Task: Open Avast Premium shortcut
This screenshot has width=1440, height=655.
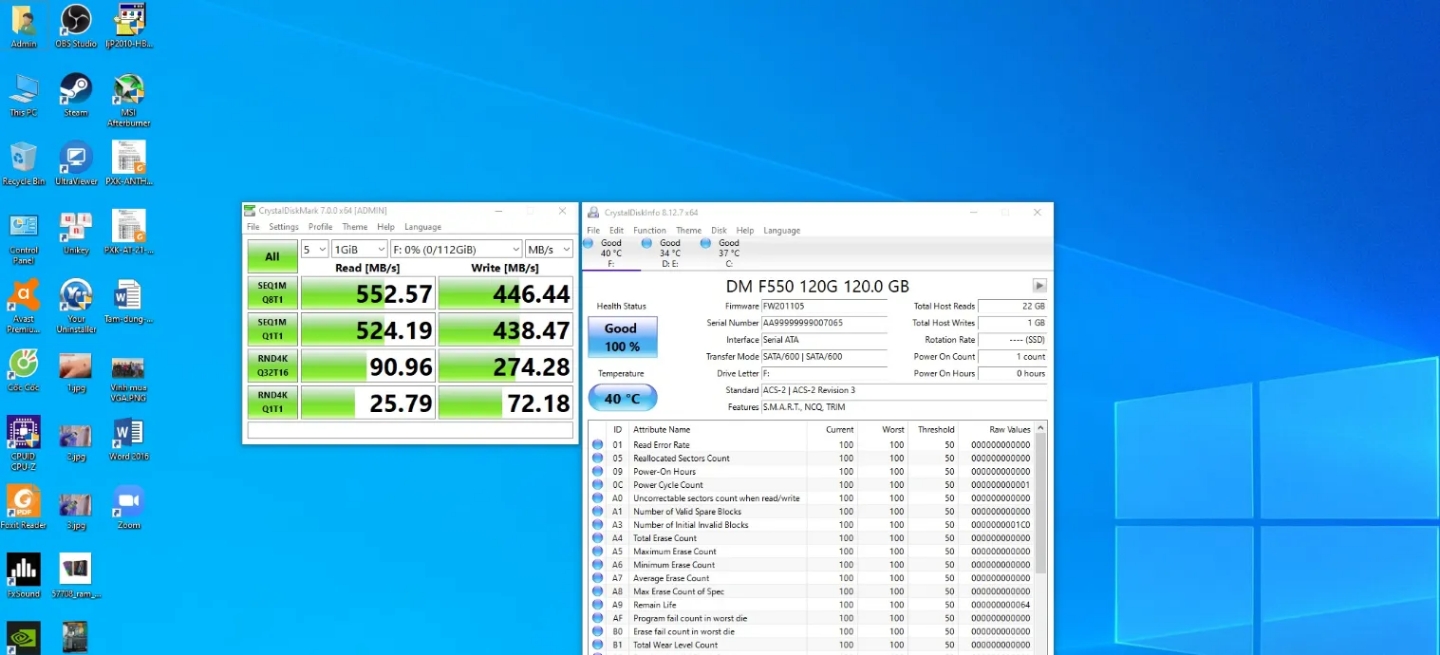Action: pos(24,306)
